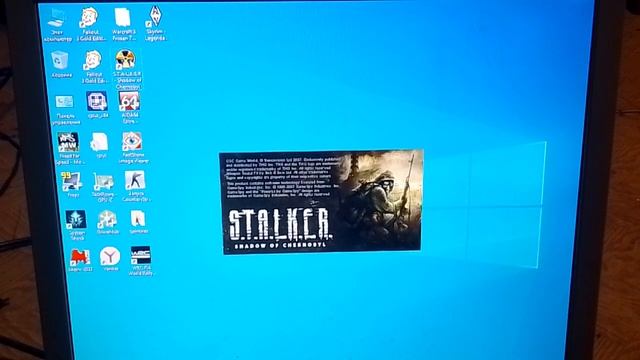Viewport: 640px width, 360px height.
Task: Select the white file icon beside snowflake shortcut
Action: pos(139,222)
